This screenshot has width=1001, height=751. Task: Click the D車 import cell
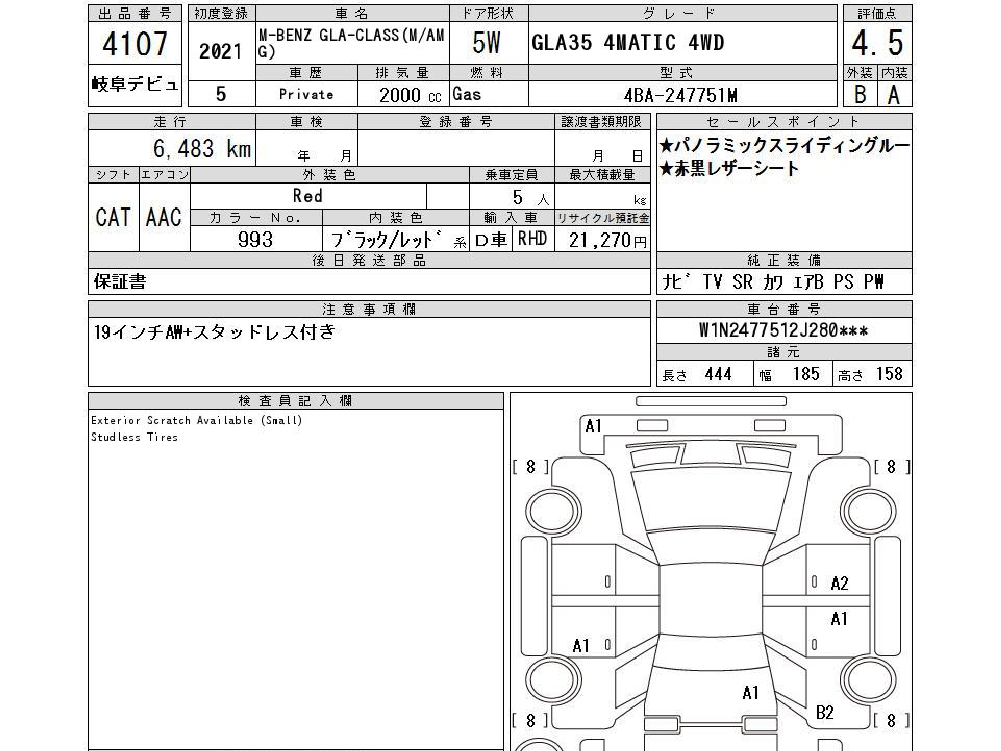(491, 239)
